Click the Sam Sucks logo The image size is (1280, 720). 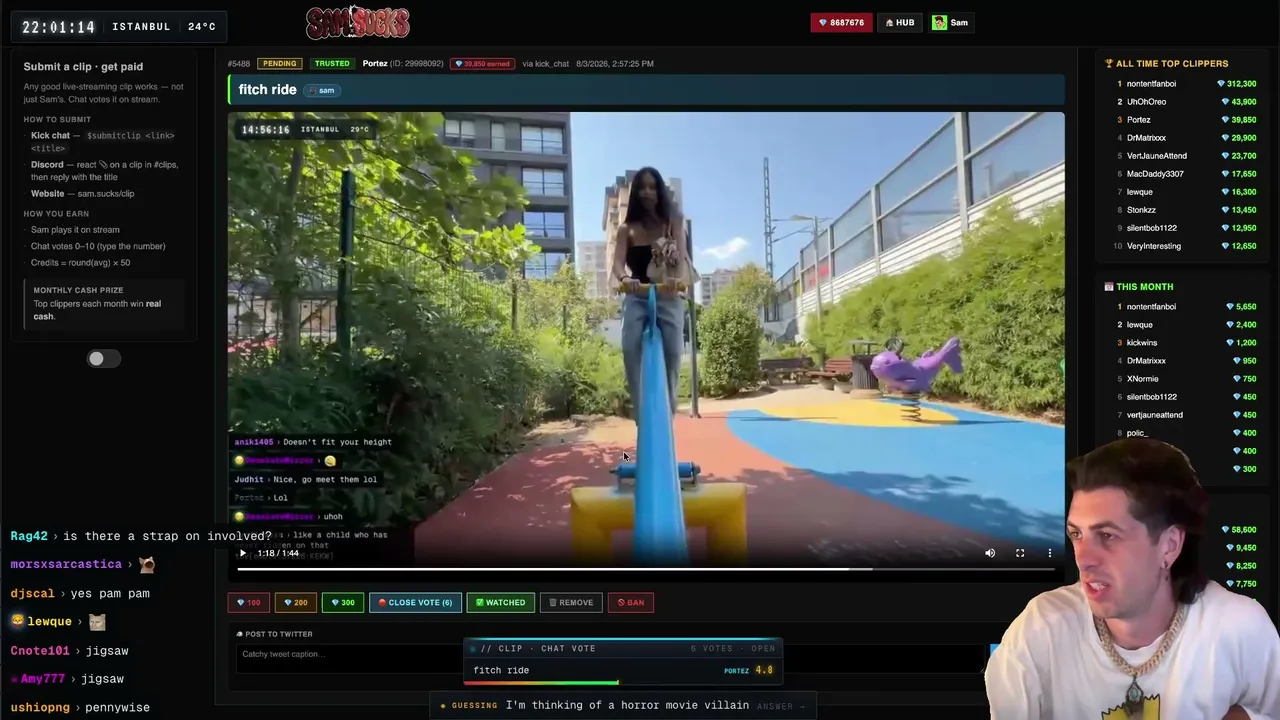[358, 22]
